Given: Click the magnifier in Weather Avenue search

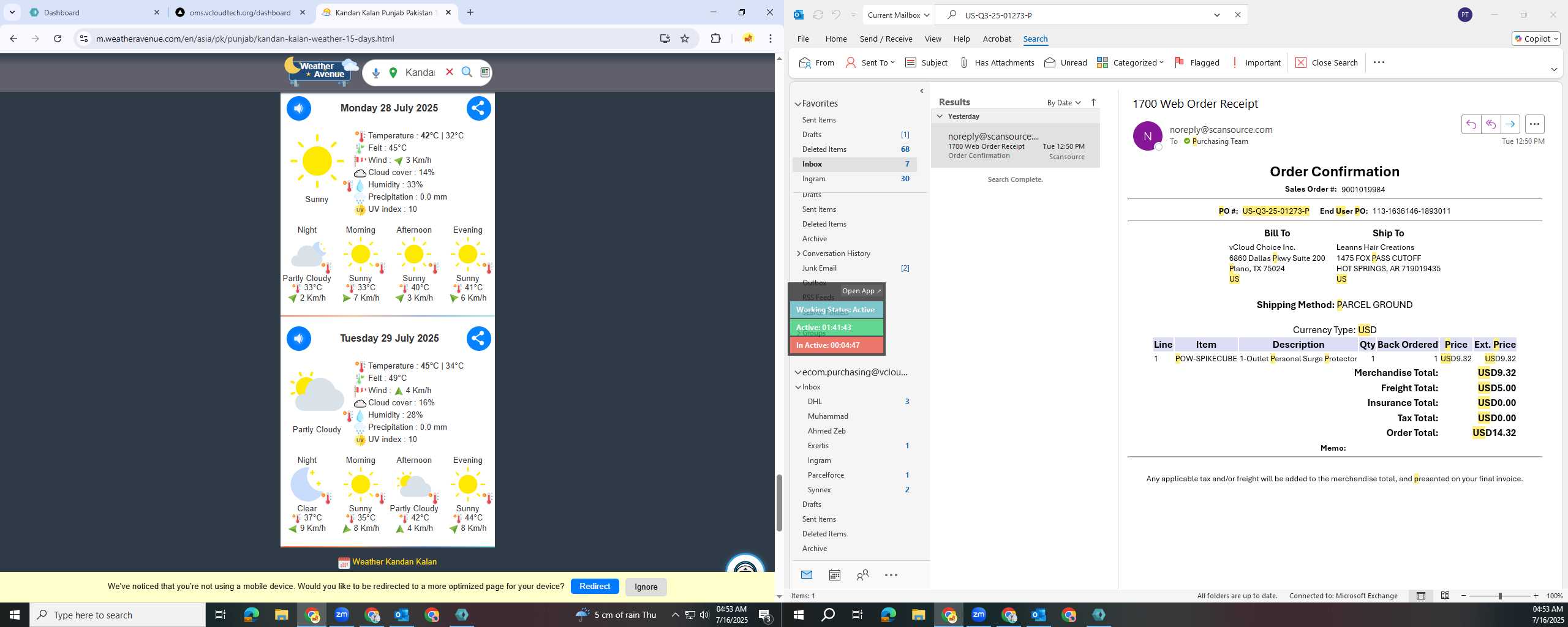Looking at the screenshot, I should (x=467, y=72).
